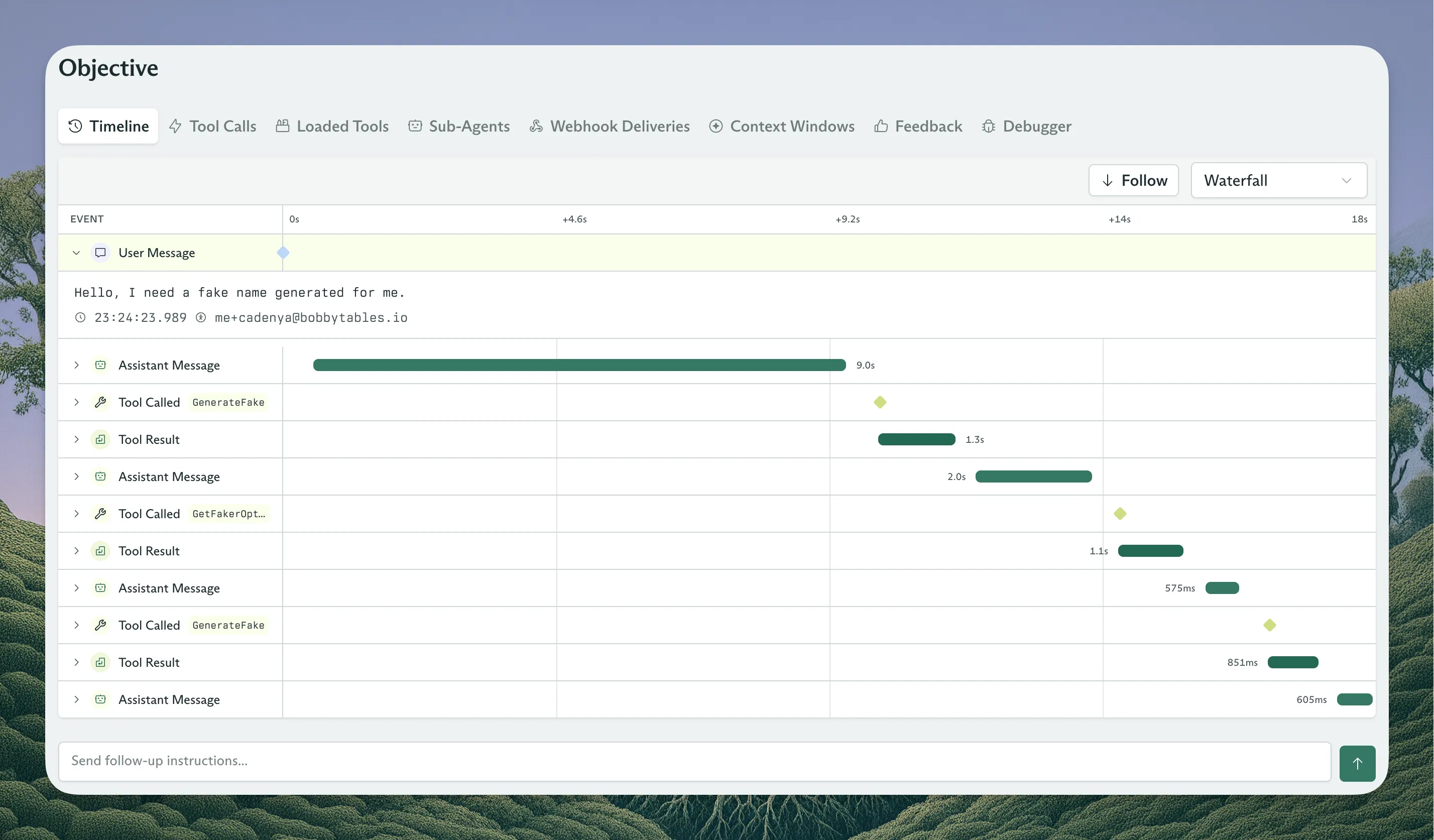Open the Context Windows tab
The height and width of the screenshot is (840, 1434).
click(x=782, y=126)
